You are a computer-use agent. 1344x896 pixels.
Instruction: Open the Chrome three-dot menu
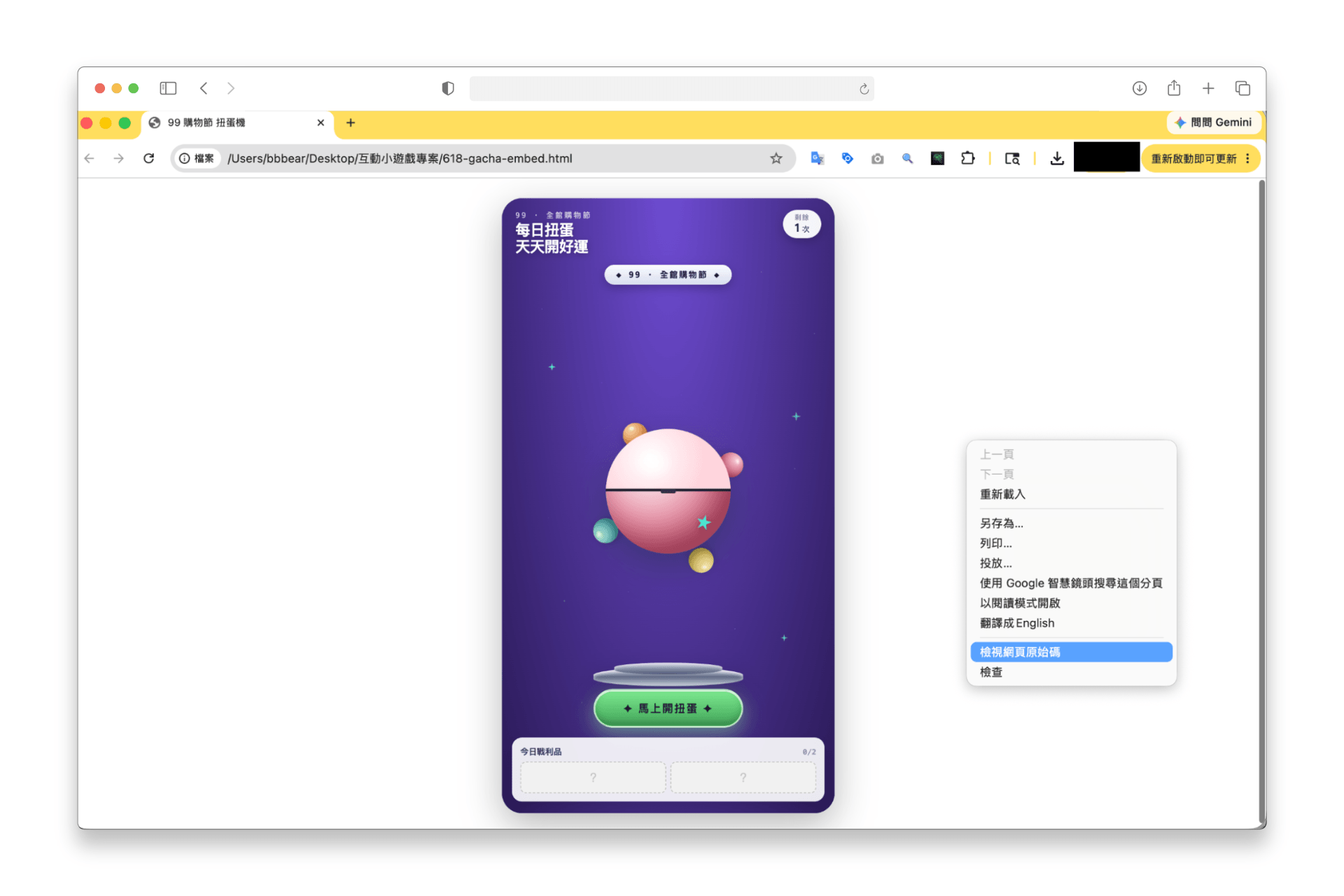pos(1248,159)
